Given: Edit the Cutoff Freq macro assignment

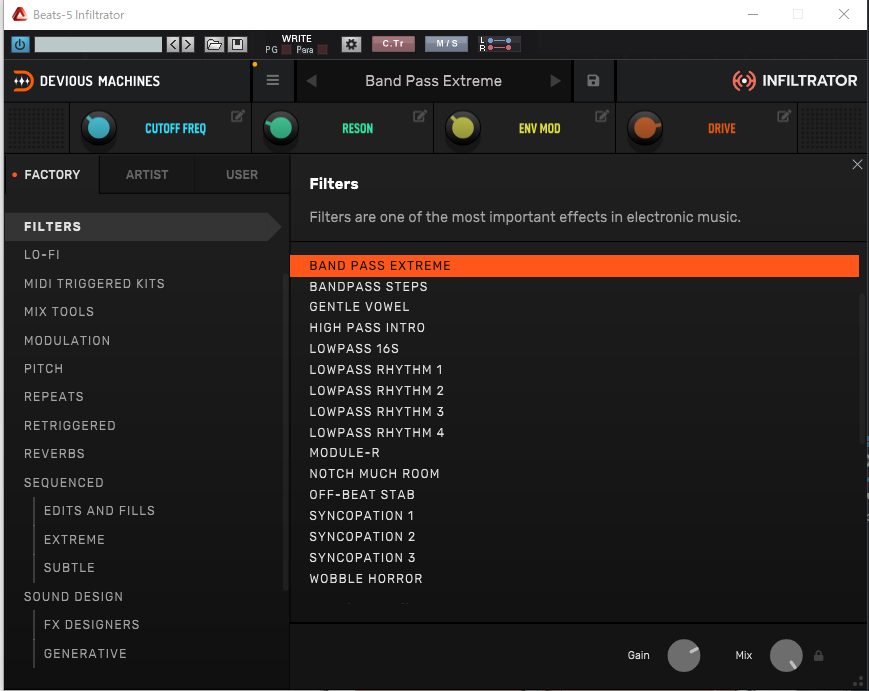Looking at the screenshot, I should [238, 116].
